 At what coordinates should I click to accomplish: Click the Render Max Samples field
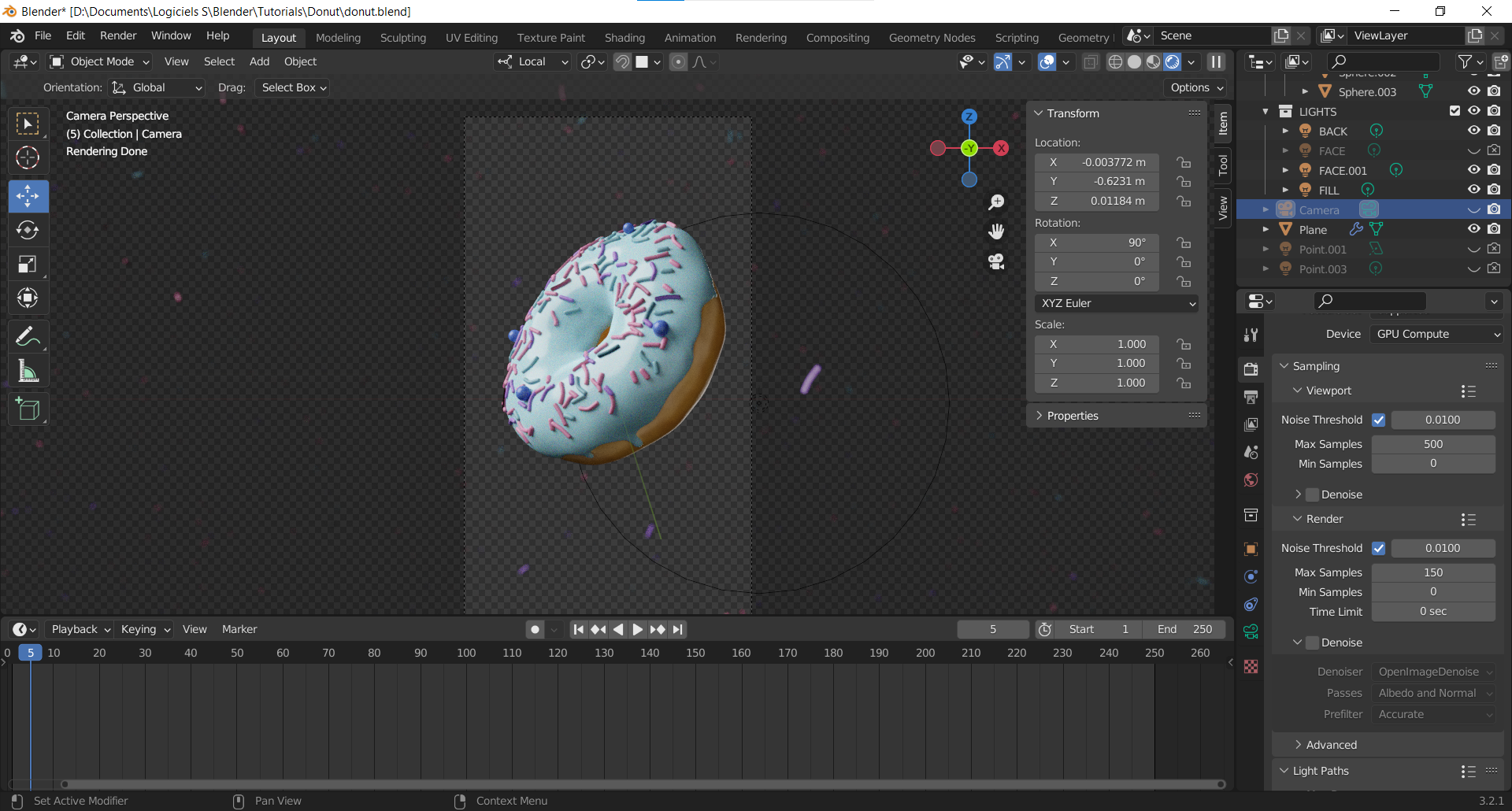coord(1433,572)
